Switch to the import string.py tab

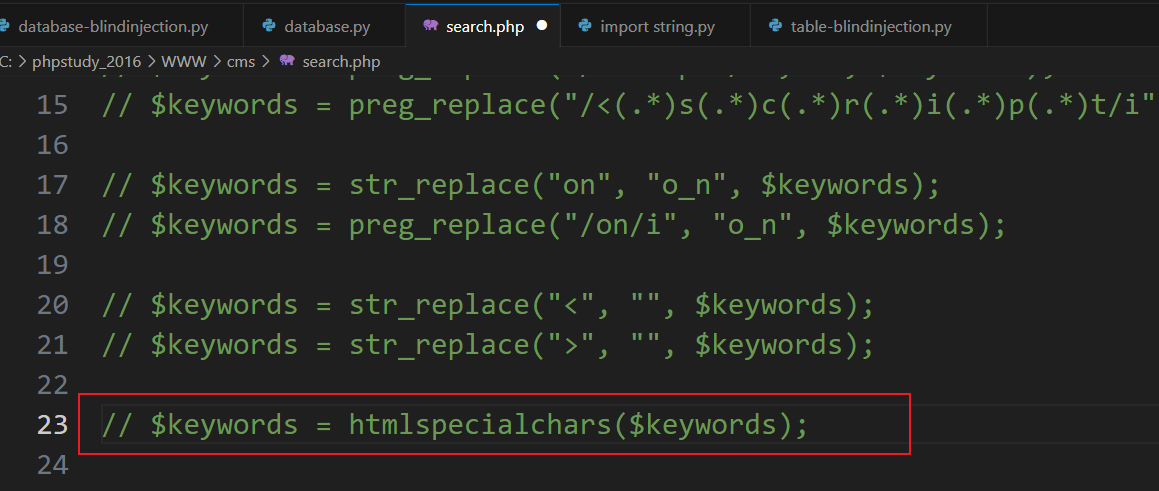pyautogui.click(x=655, y=27)
